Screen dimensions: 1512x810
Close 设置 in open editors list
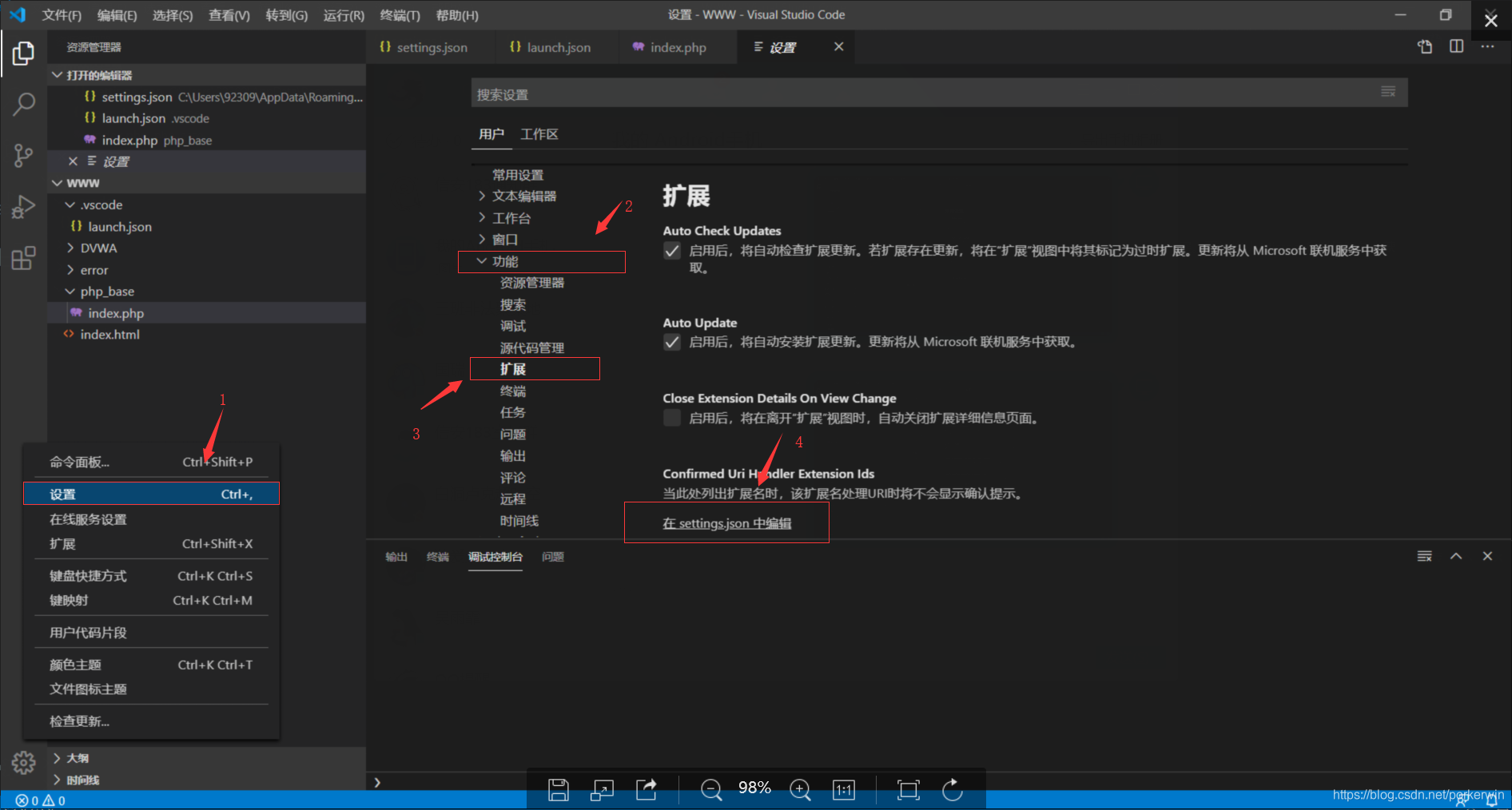(x=73, y=161)
